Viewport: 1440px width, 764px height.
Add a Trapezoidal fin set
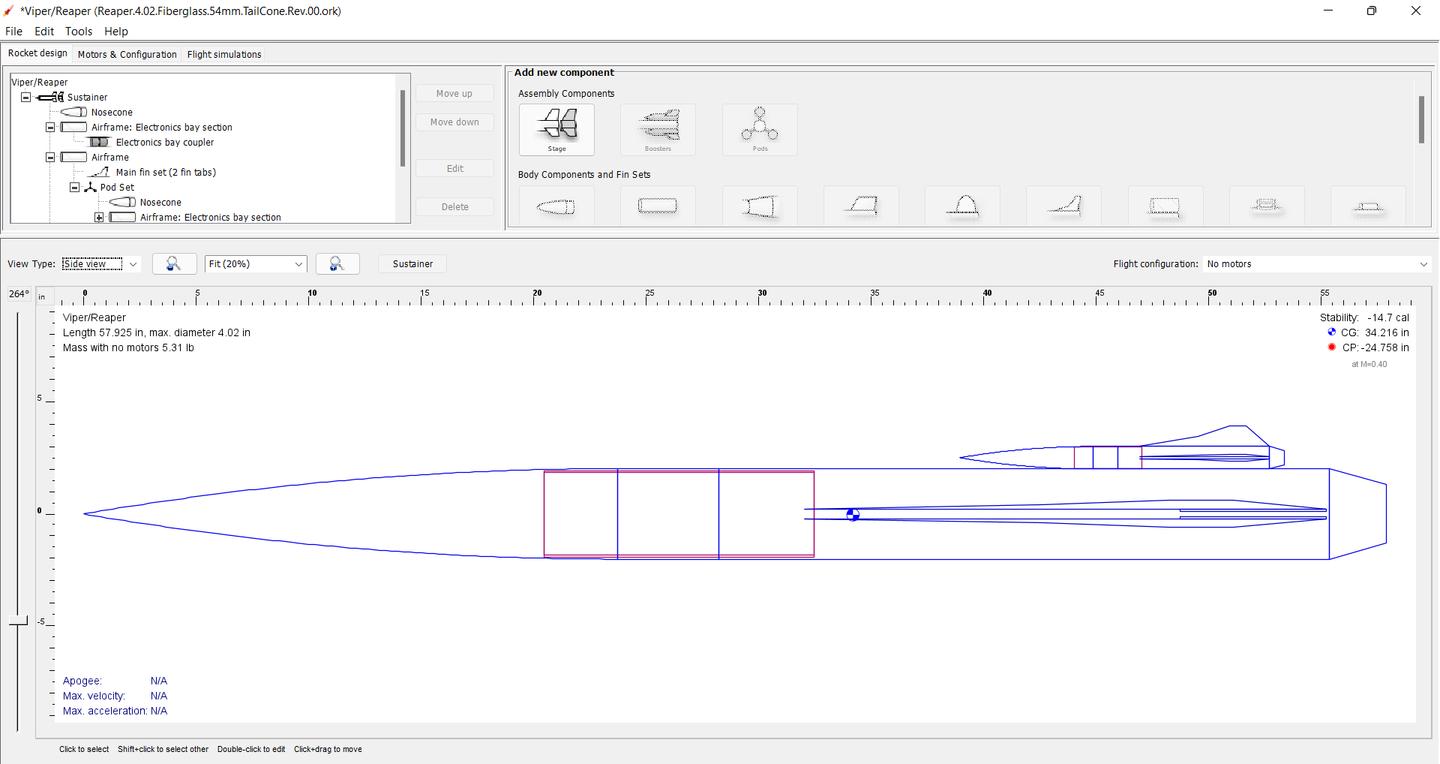click(861, 206)
